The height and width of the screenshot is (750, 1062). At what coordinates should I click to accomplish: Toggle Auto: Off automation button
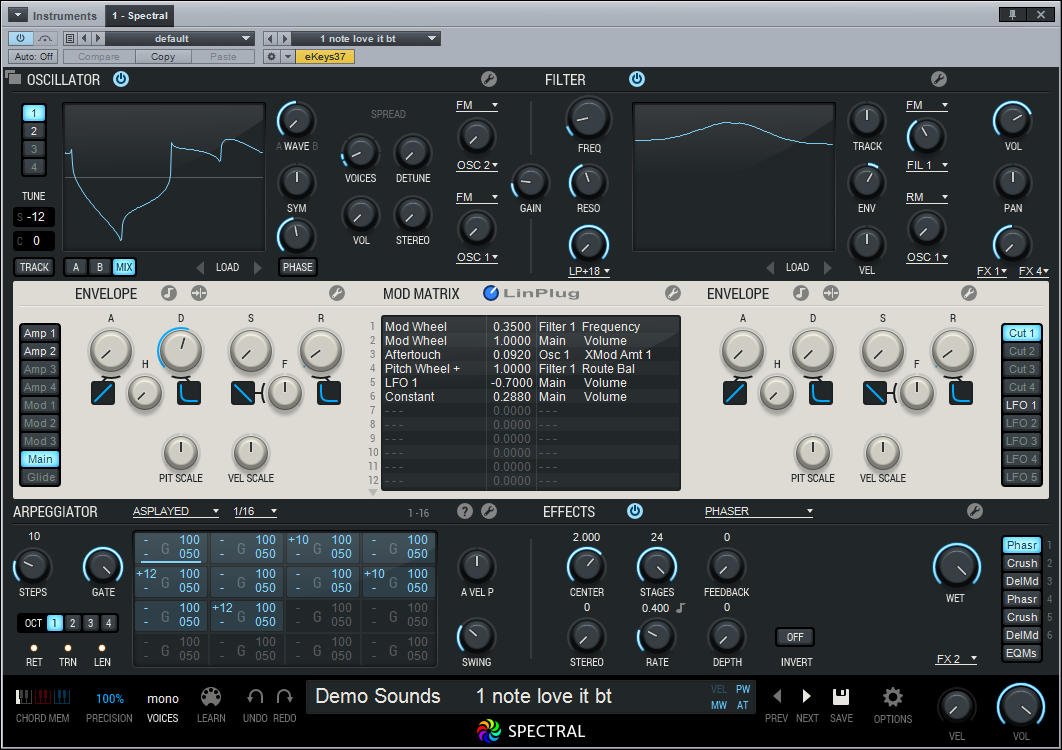tap(33, 56)
